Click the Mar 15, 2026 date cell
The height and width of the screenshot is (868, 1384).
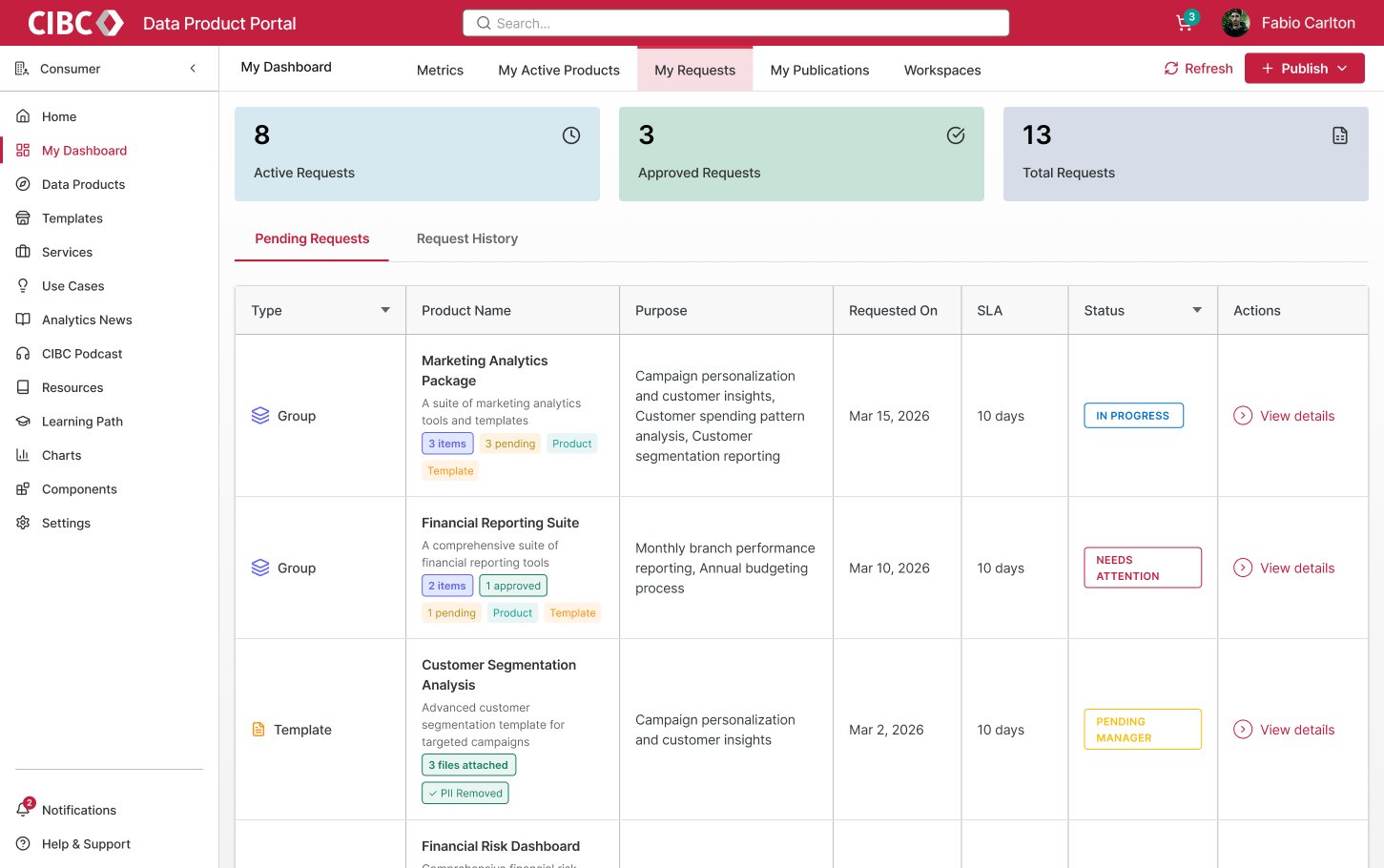(889, 416)
